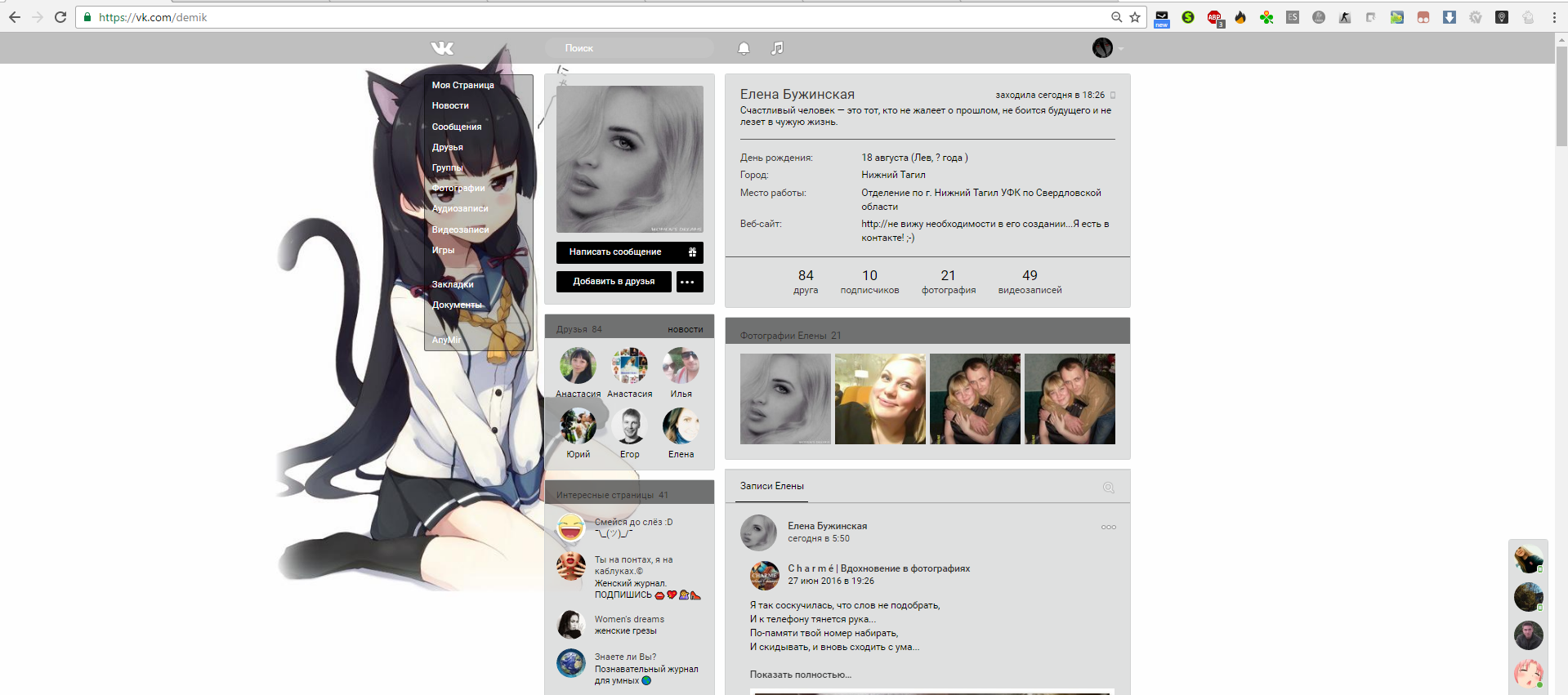The width and height of the screenshot is (1568, 695).
Task: Open Друзья in the side menu
Action: point(448,147)
